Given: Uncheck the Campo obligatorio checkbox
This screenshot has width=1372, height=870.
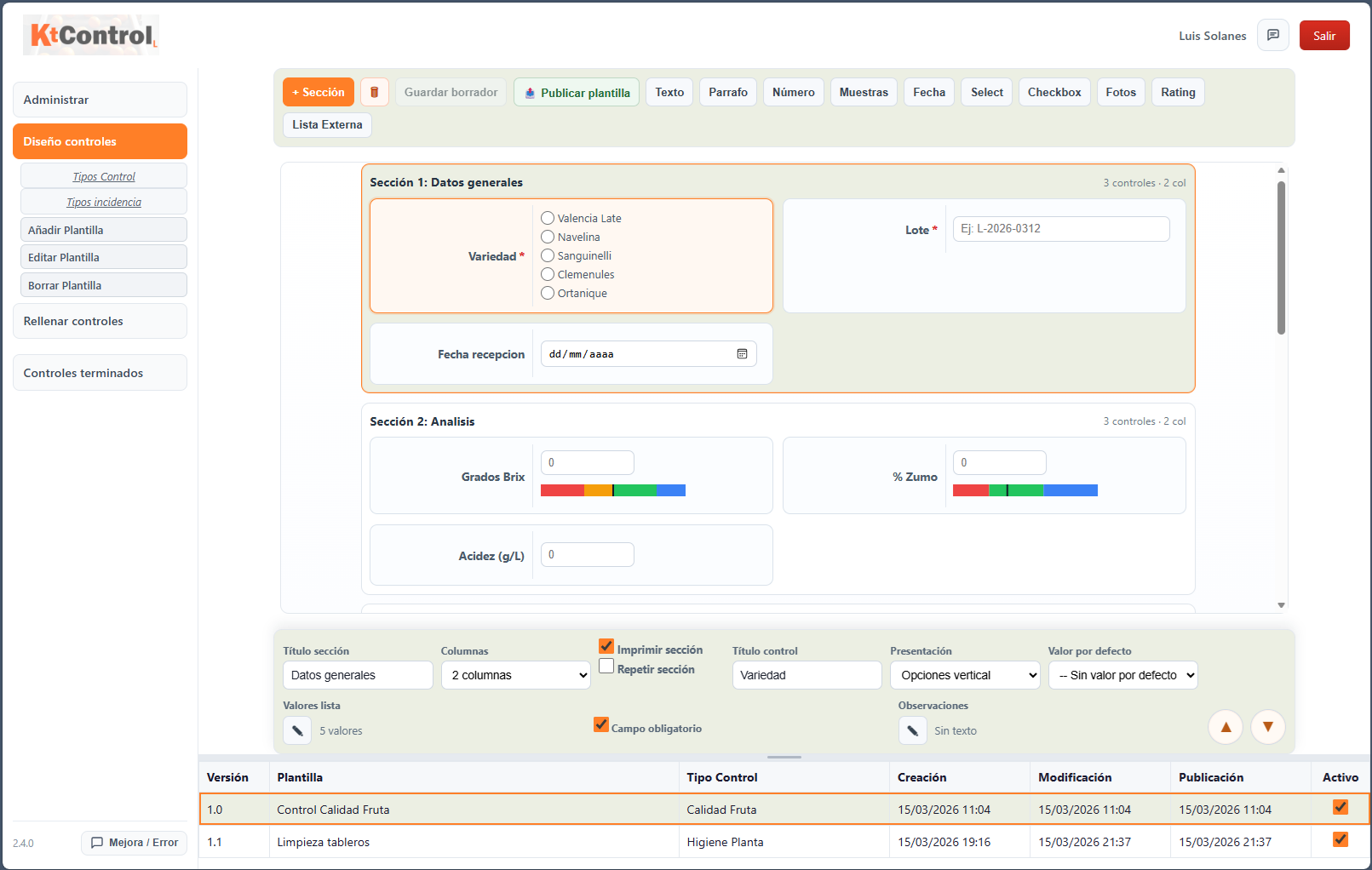Looking at the screenshot, I should pos(601,724).
